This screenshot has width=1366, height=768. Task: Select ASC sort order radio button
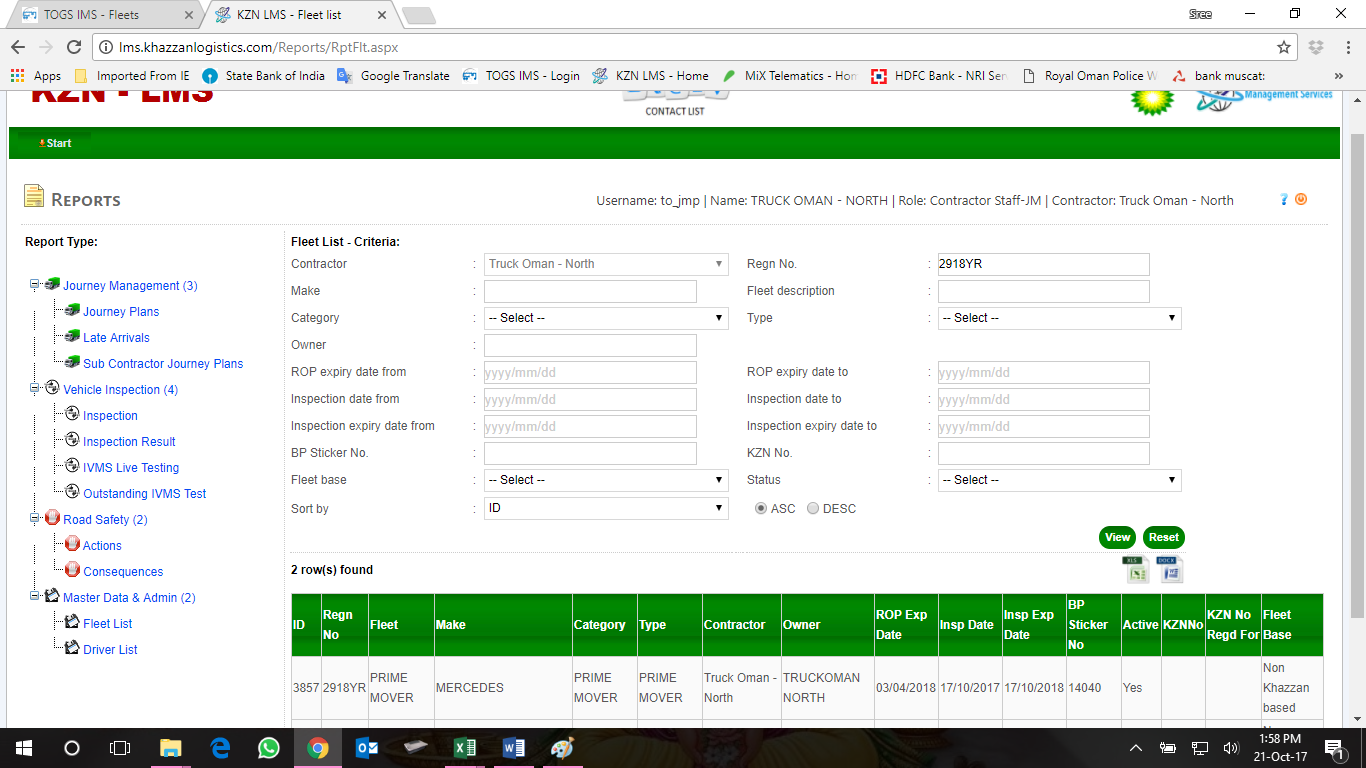761,509
